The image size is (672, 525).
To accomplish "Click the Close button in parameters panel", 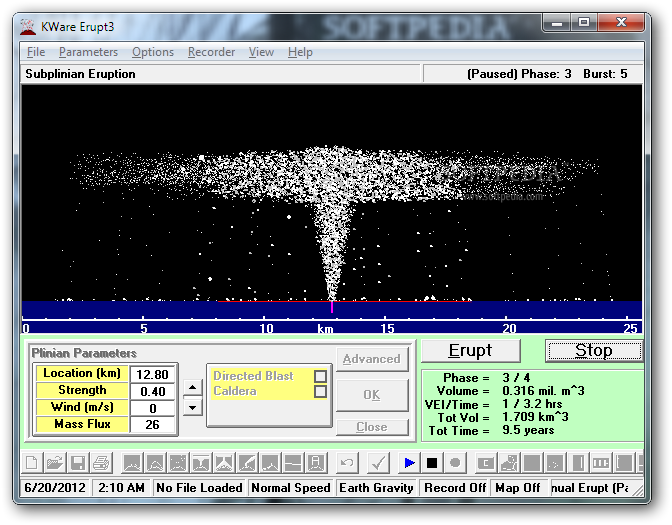I will click(372, 427).
